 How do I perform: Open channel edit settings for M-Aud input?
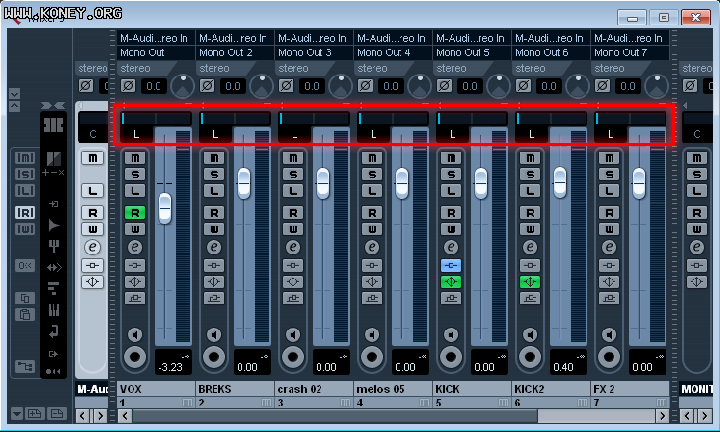92,247
